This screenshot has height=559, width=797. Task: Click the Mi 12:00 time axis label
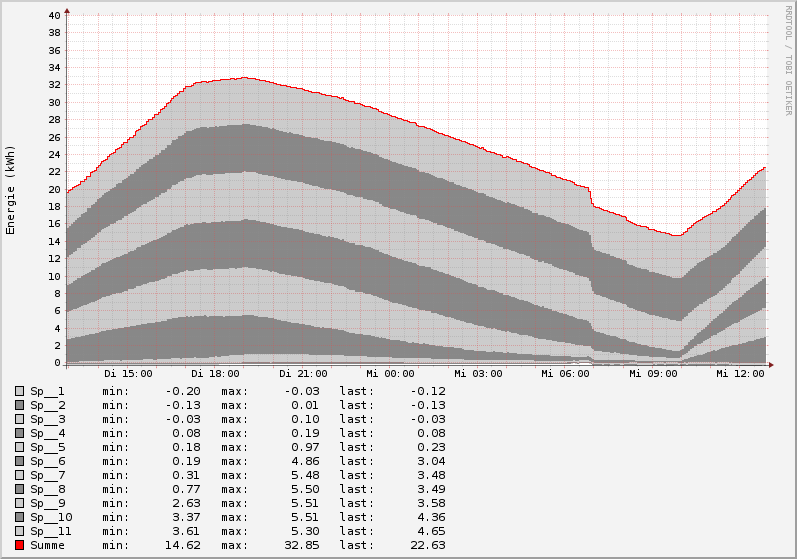(740, 374)
